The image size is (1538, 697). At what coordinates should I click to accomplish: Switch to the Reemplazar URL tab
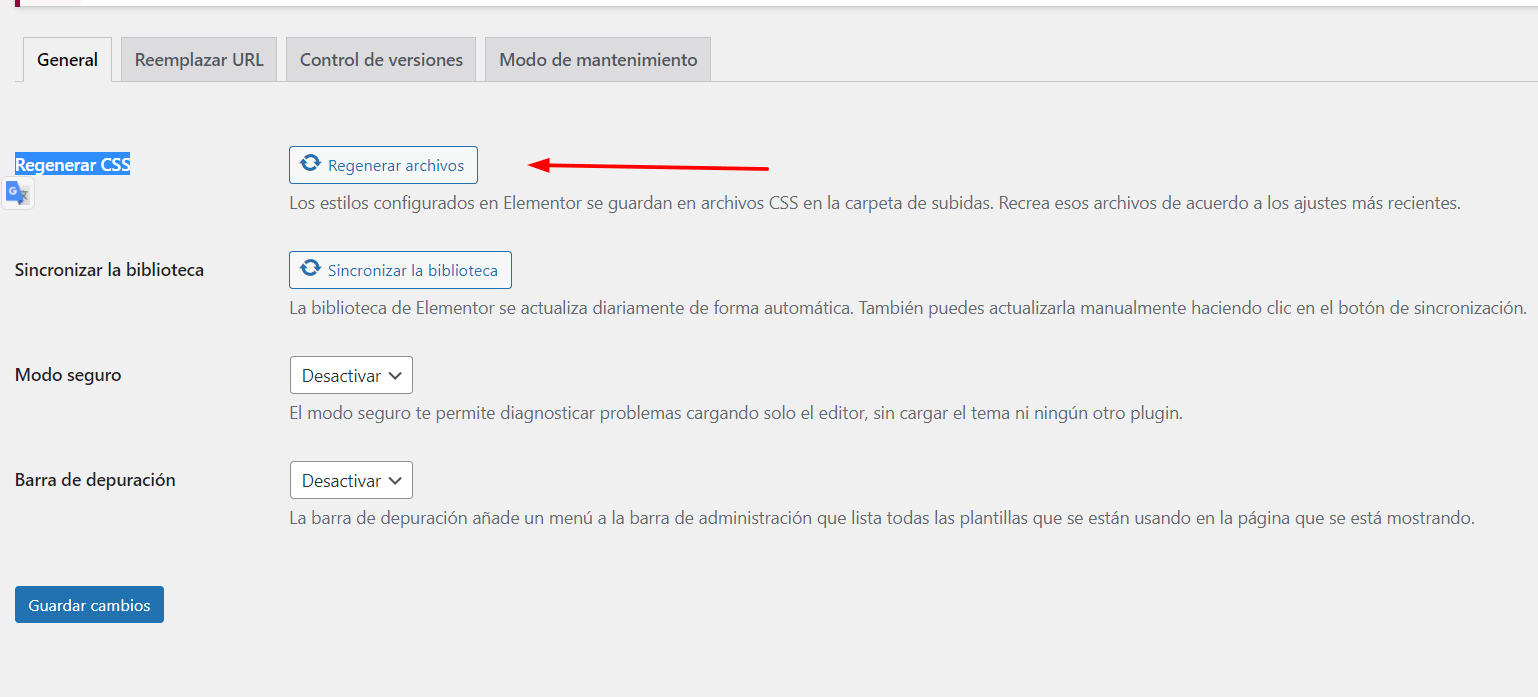(199, 60)
